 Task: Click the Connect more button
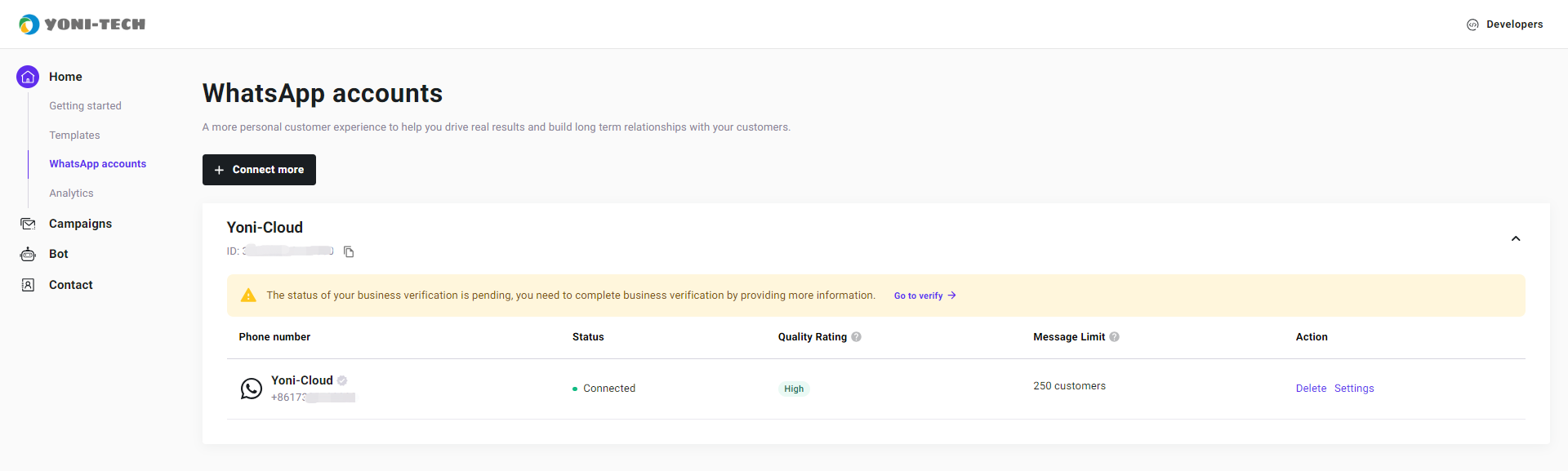point(259,170)
